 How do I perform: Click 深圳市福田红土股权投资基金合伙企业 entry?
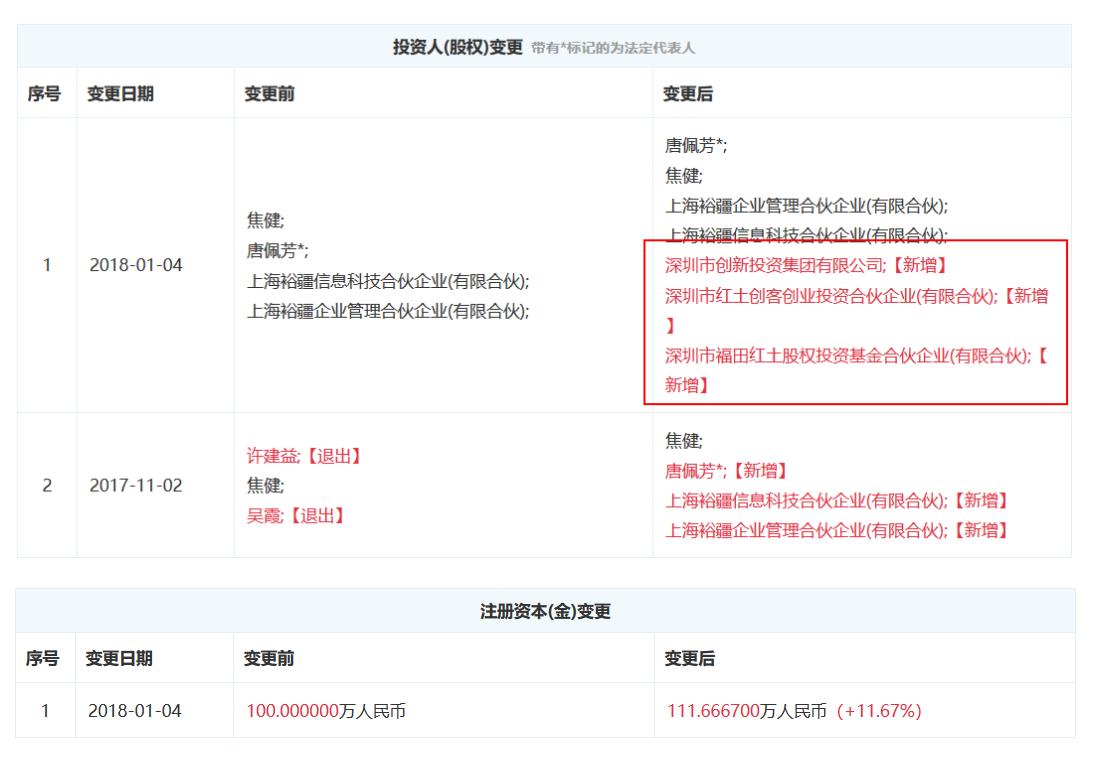pyautogui.click(x=857, y=370)
